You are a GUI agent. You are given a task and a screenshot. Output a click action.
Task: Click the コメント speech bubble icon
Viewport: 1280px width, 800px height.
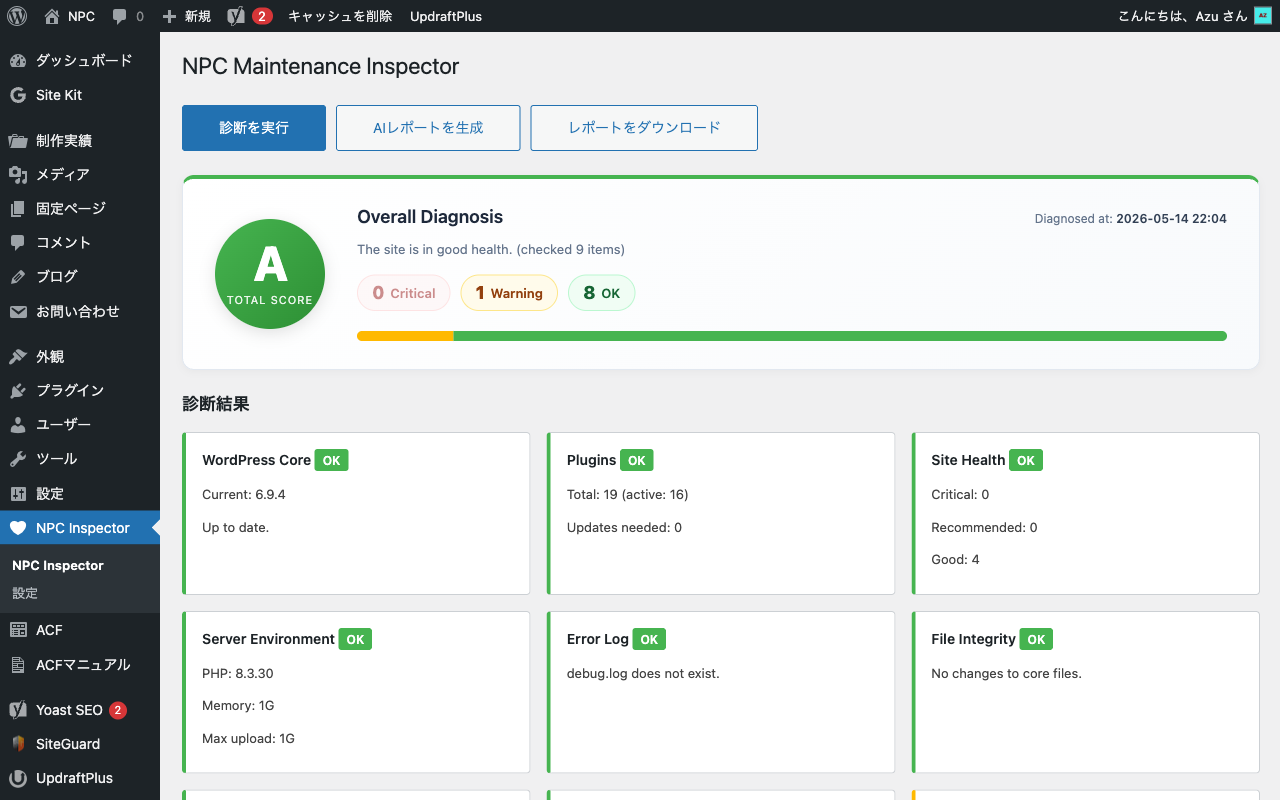[18, 243]
